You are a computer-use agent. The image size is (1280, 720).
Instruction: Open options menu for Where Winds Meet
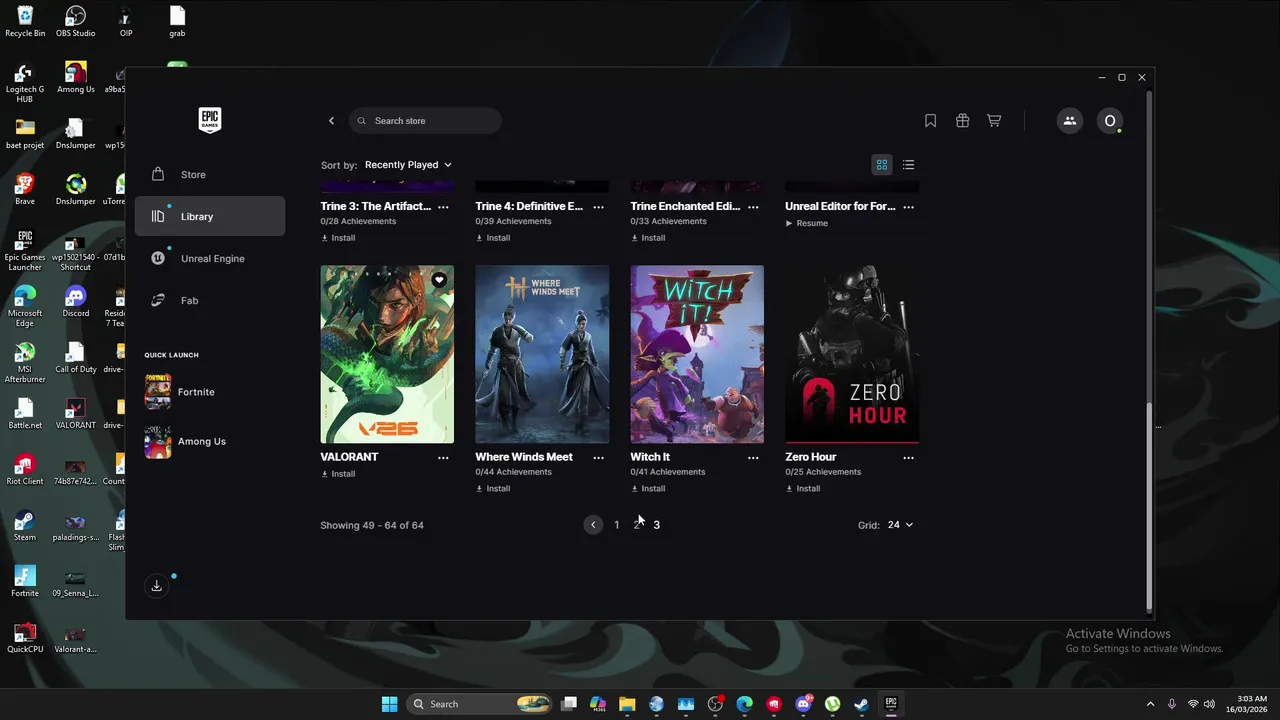pos(598,458)
